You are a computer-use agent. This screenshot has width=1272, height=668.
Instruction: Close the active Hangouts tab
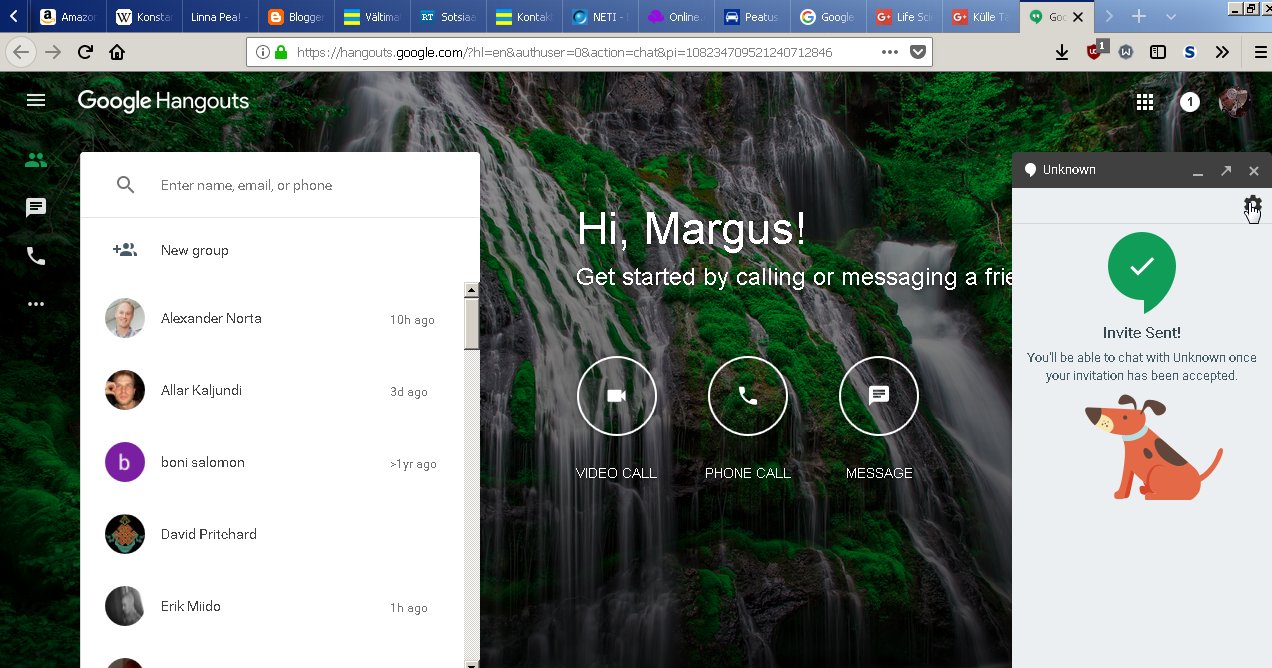1078,17
